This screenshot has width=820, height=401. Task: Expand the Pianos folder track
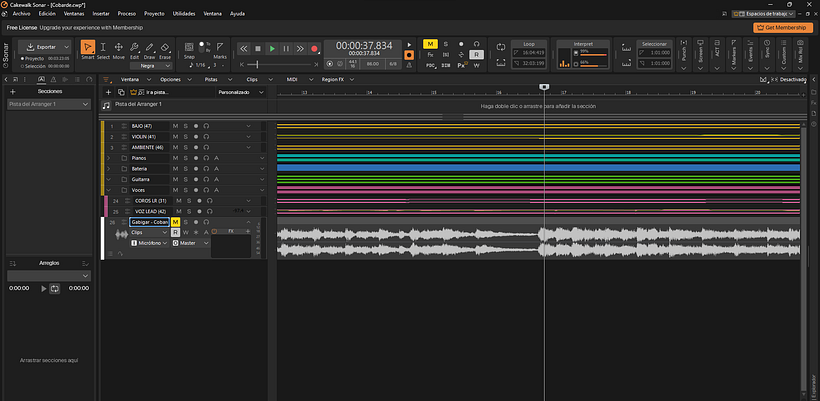pos(108,158)
